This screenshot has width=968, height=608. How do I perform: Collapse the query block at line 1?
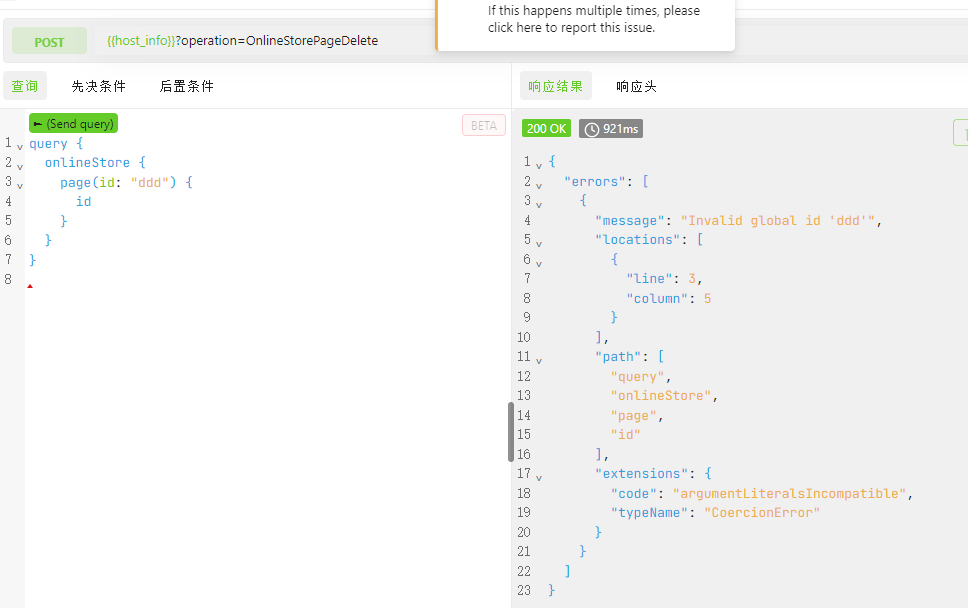(20, 147)
